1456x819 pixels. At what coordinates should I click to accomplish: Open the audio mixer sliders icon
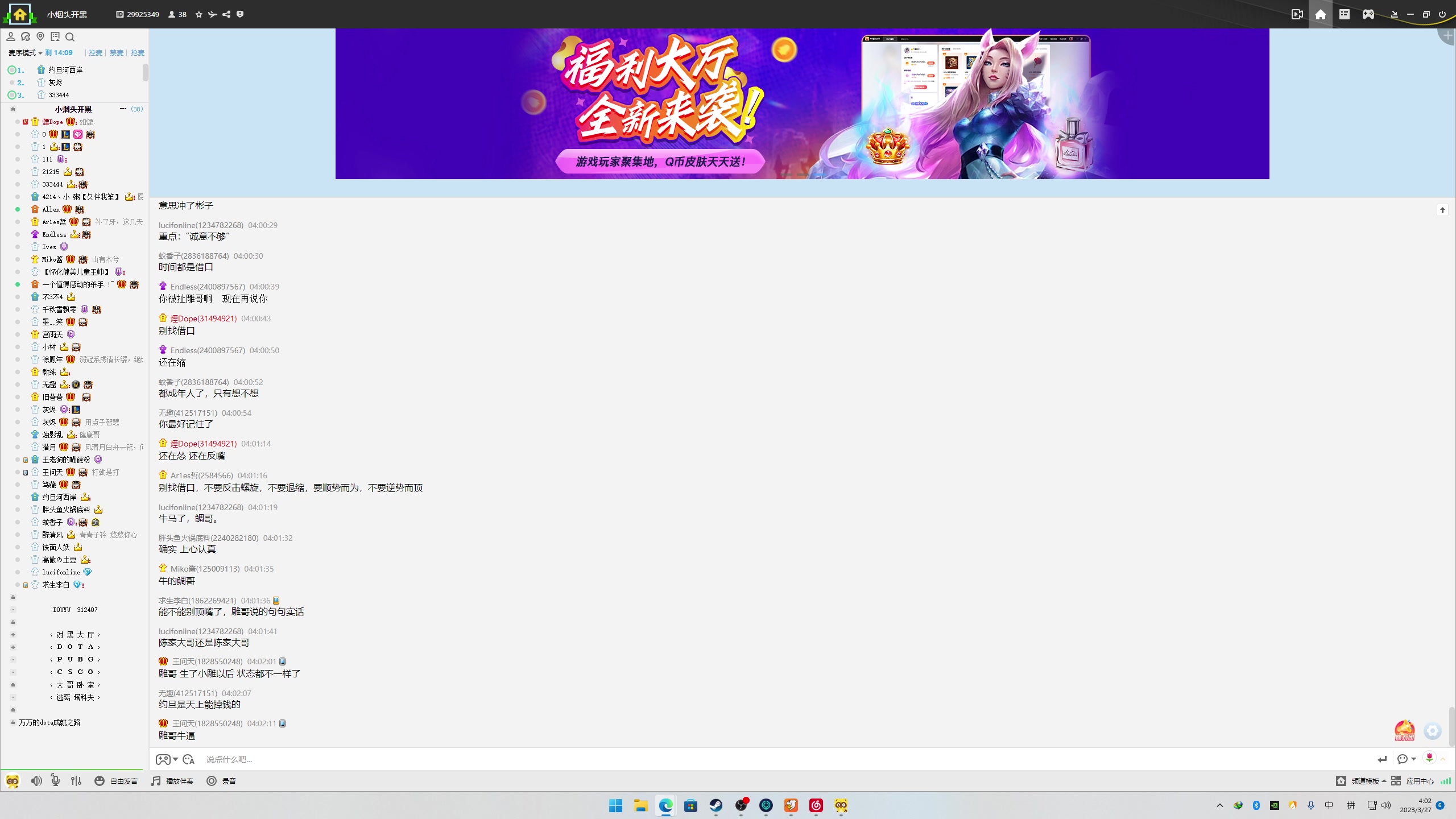[76, 781]
